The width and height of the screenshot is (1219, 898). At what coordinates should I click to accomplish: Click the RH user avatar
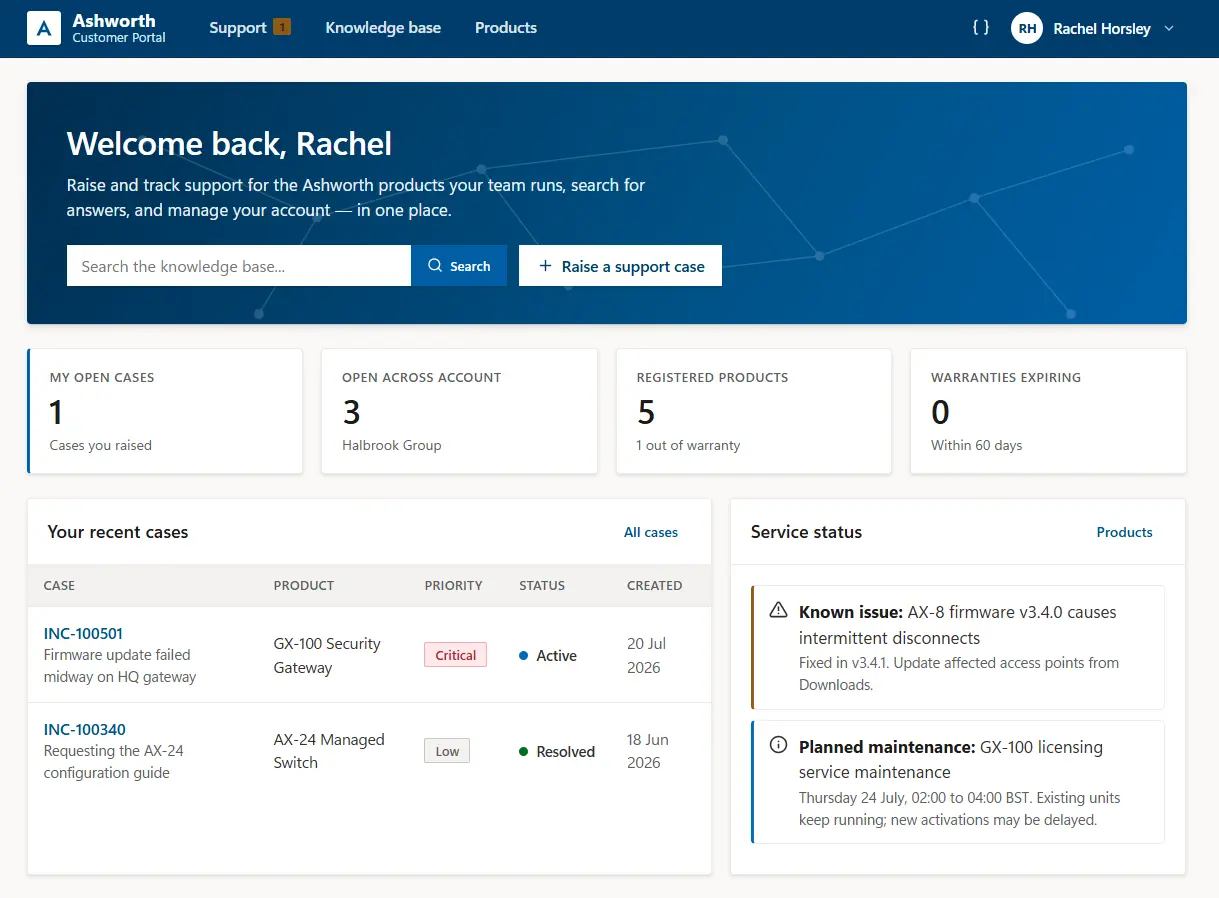[x=1027, y=28]
